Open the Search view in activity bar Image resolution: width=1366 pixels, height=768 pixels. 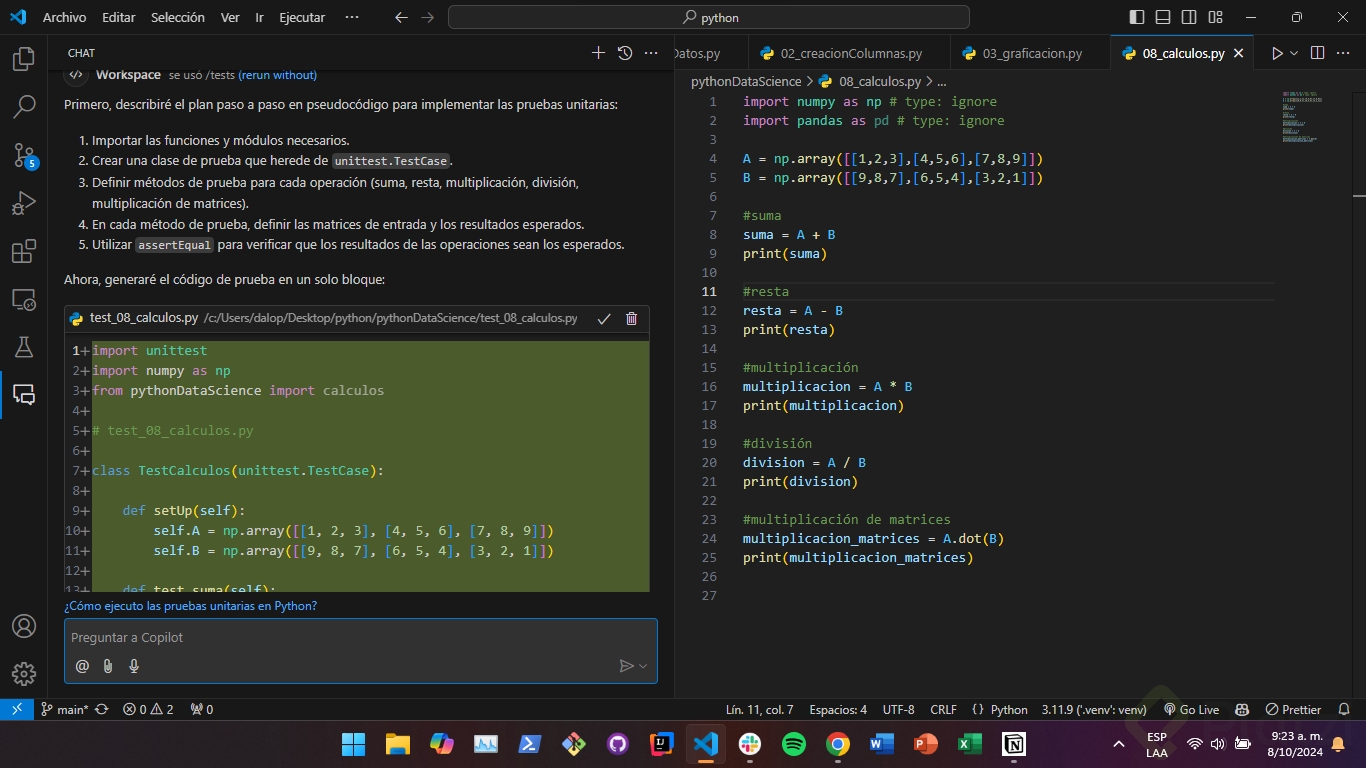[24, 107]
